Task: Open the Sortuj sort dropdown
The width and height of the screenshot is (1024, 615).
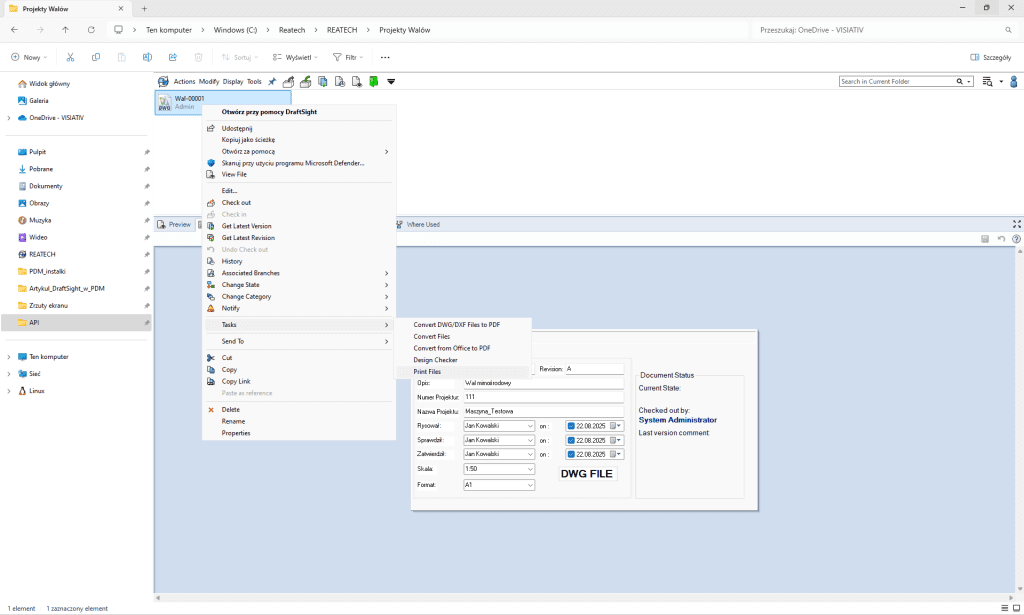Action: 240,57
